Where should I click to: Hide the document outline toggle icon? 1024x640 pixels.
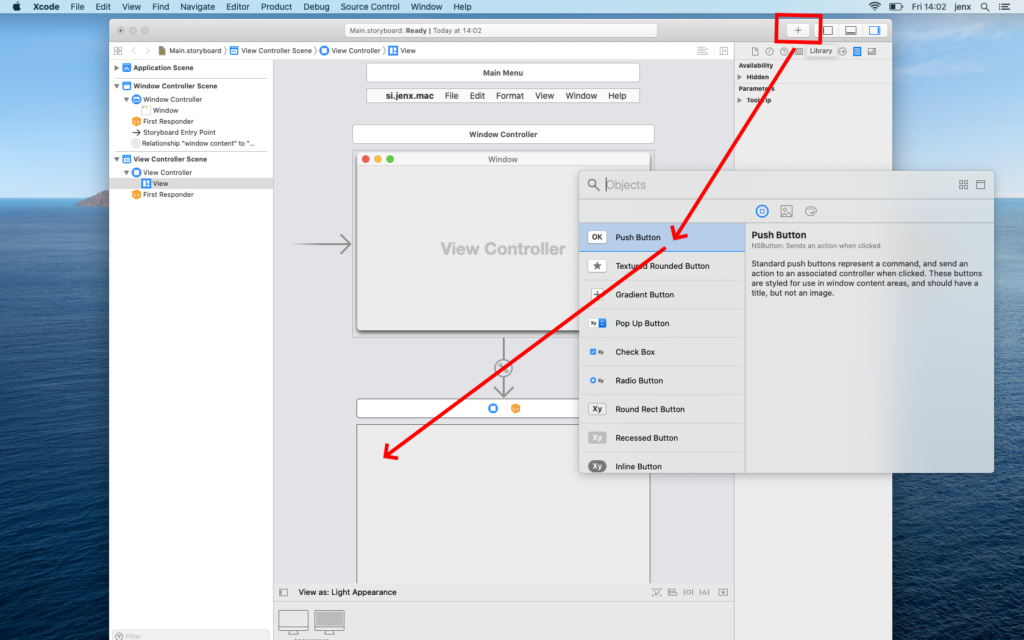[283, 592]
